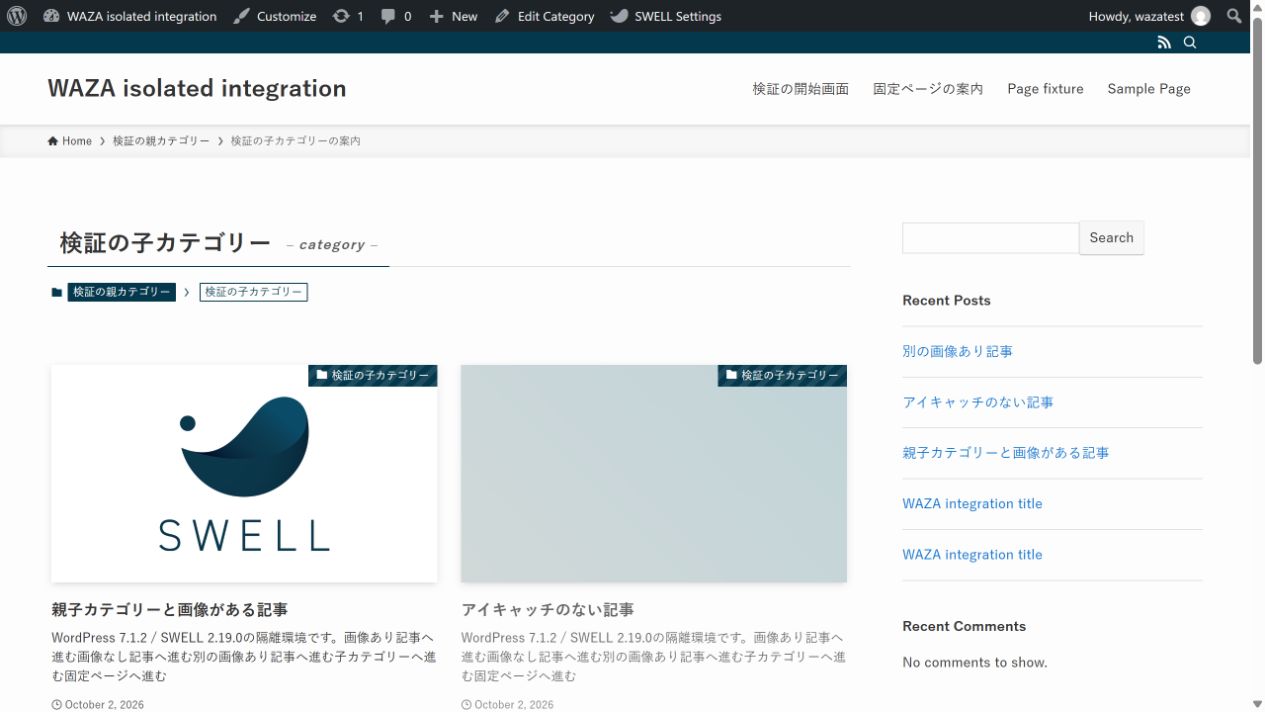Open the blank gray post thumbnail
Screen dimensions: 1265x712
click(x=654, y=474)
